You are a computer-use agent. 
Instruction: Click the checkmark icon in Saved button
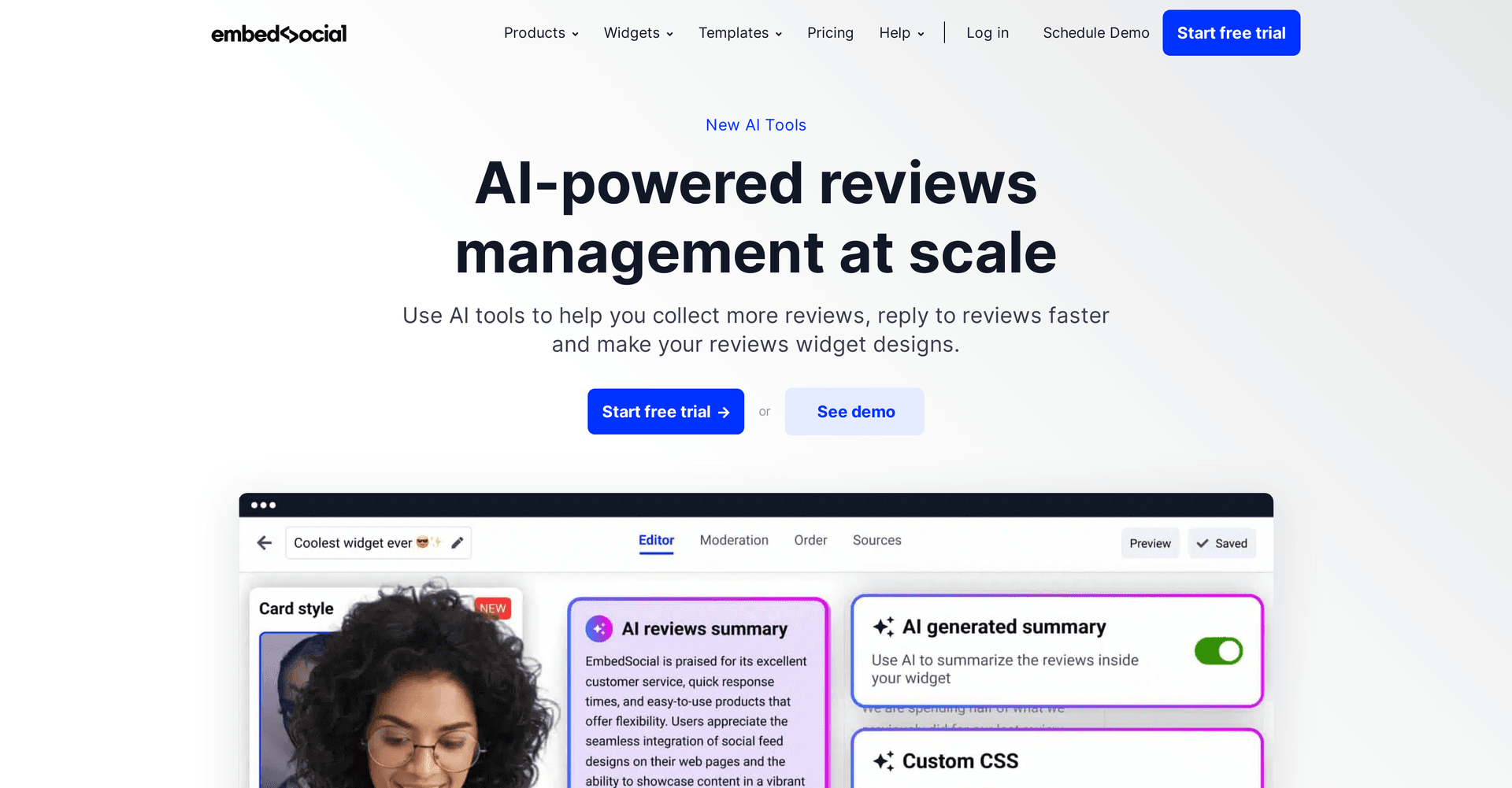(x=1203, y=543)
